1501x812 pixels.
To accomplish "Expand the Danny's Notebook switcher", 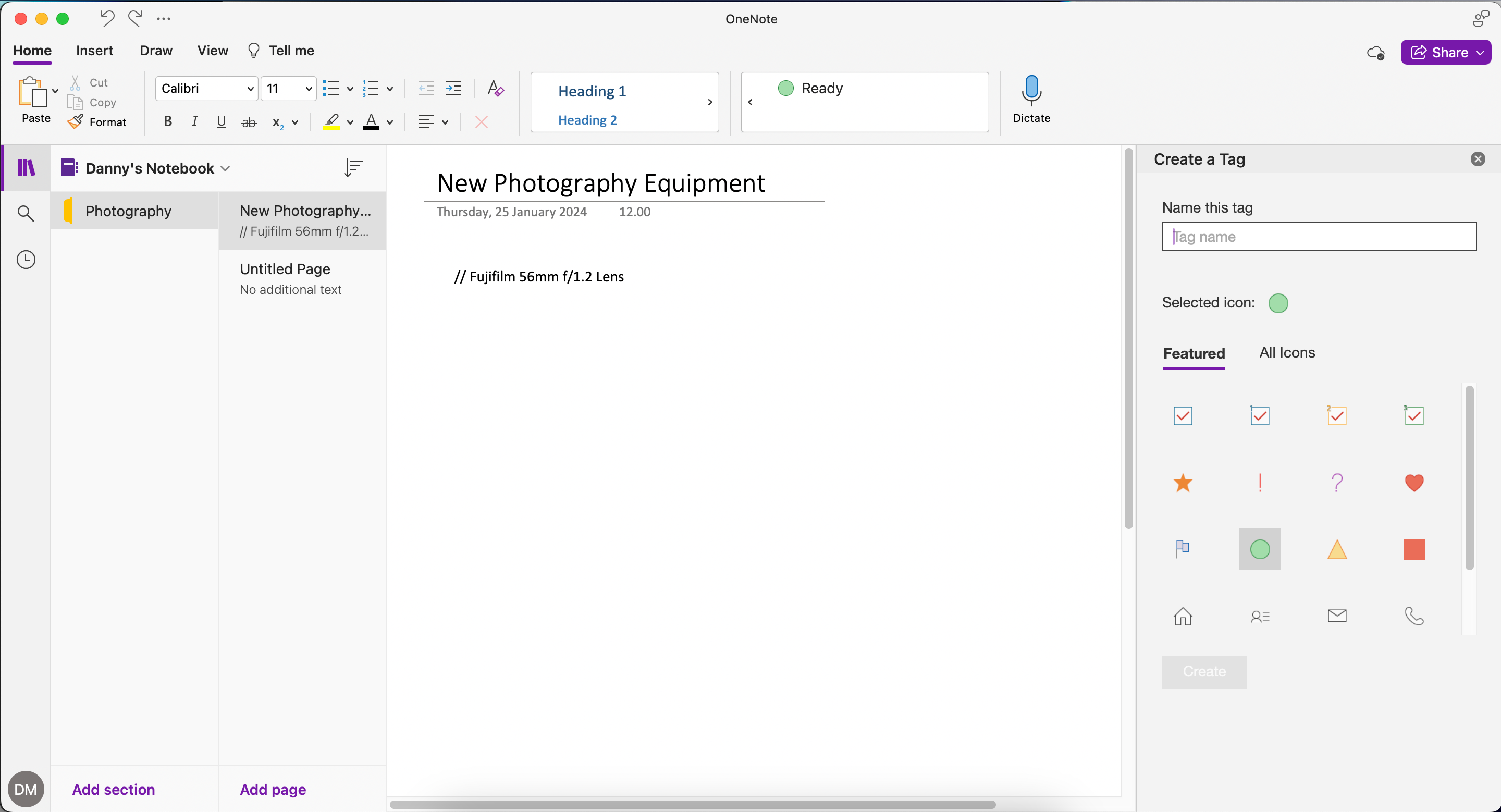I will click(x=226, y=168).
